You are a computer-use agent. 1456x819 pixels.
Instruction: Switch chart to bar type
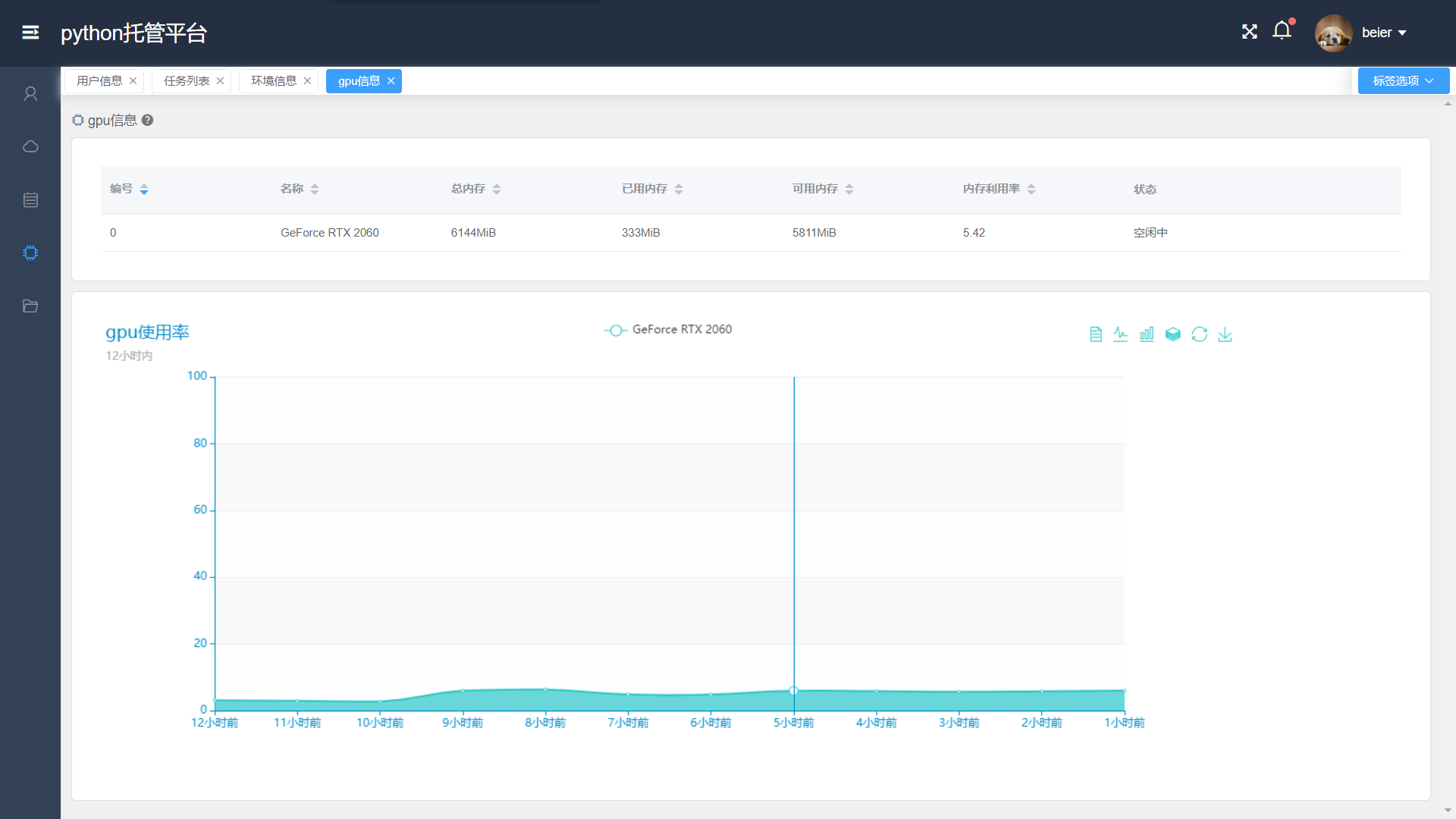(1147, 334)
